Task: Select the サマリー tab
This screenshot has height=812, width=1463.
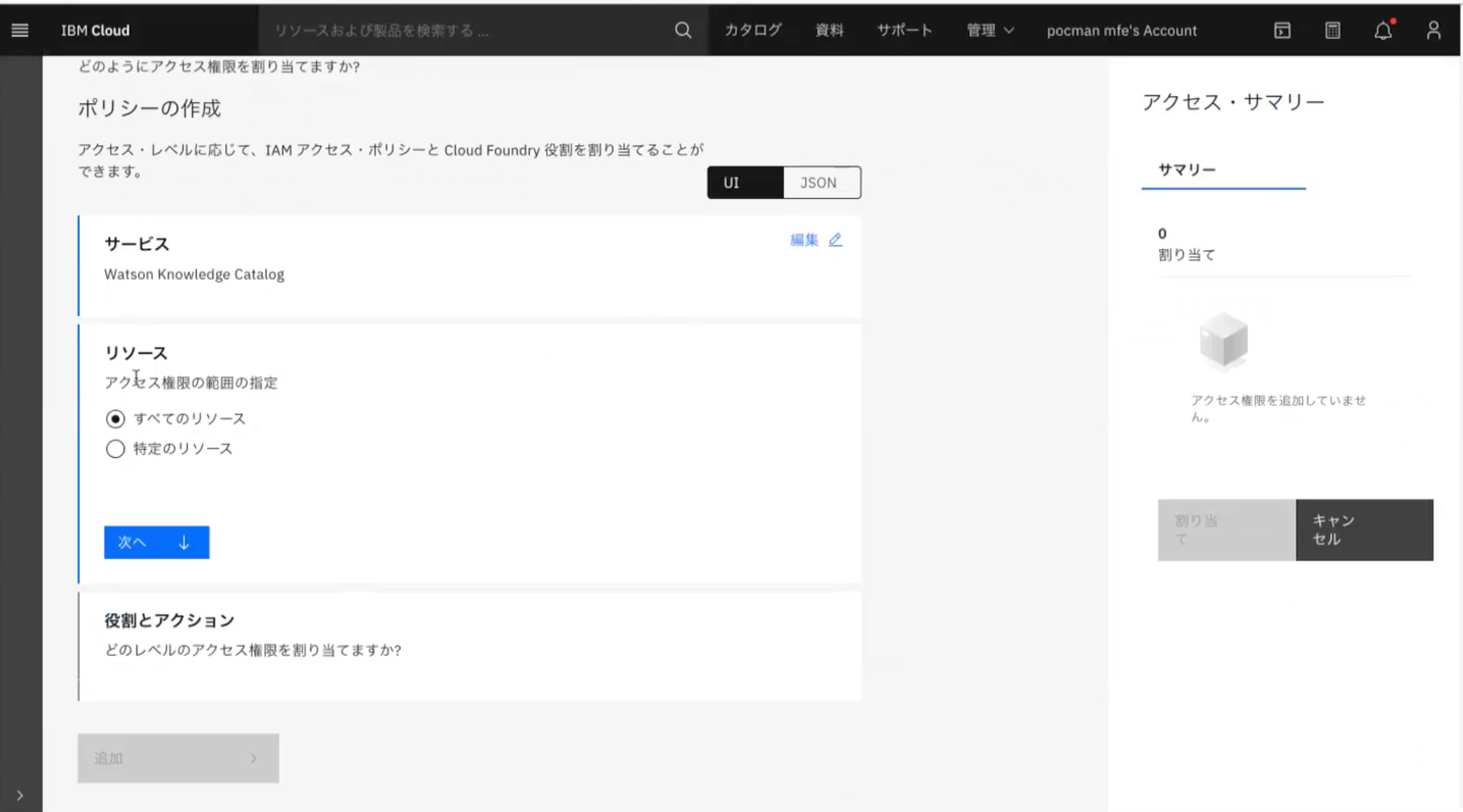Action: (x=1187, y=170)
